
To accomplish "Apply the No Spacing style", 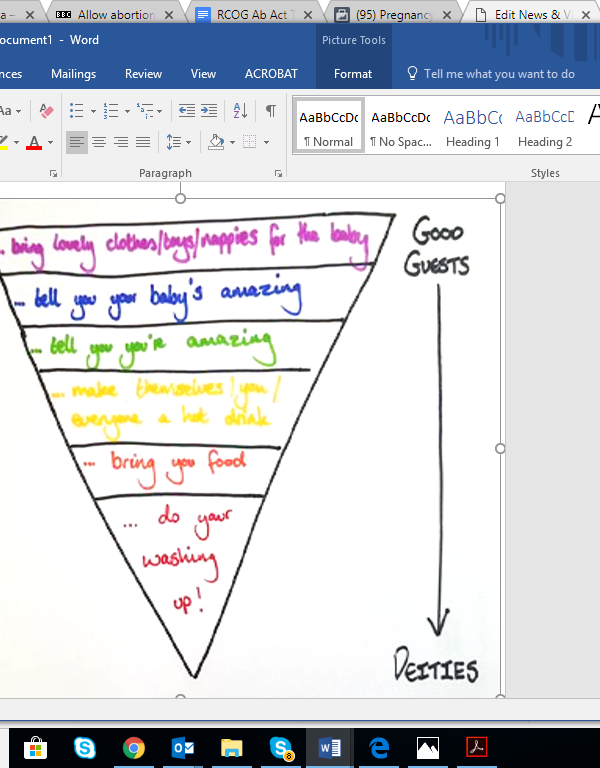I will click(x=401, y=127).
